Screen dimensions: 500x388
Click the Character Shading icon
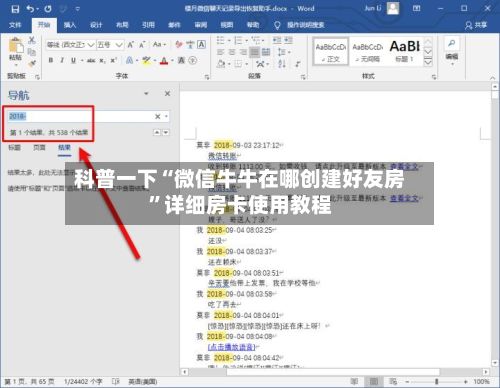point(181,60)
